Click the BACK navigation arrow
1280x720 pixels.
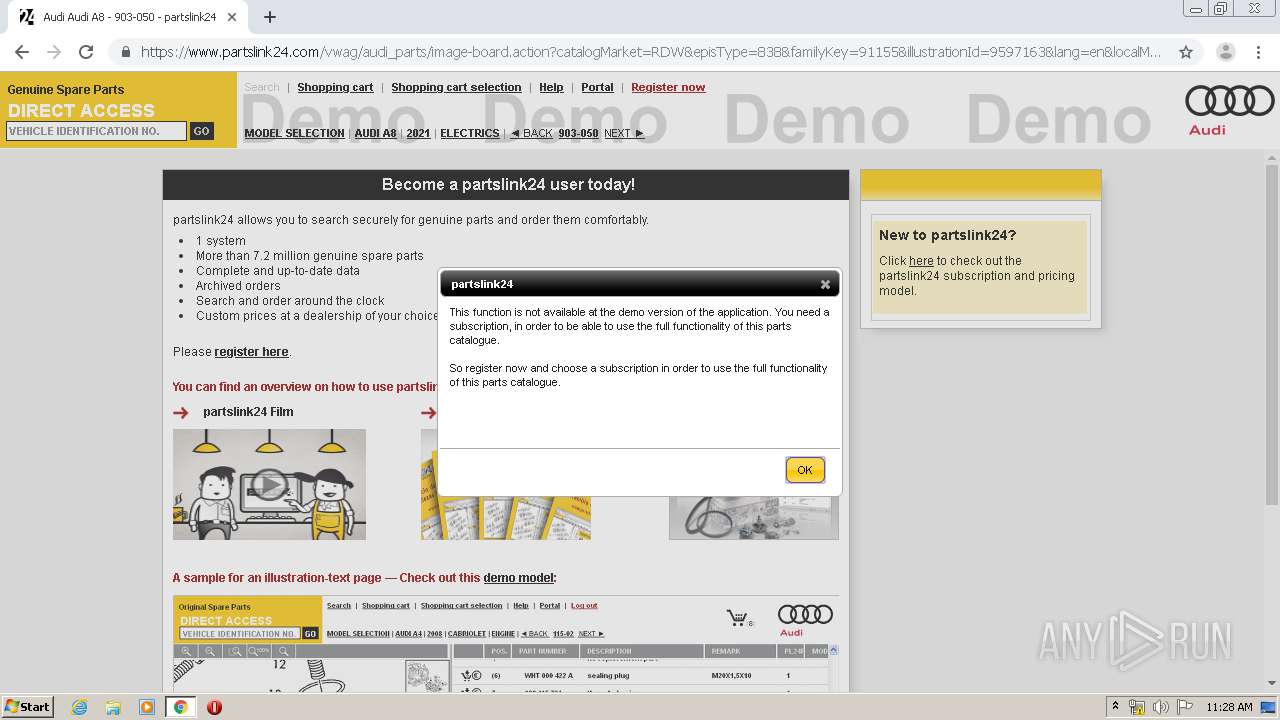pyautogui.click(x=531, y=133)
